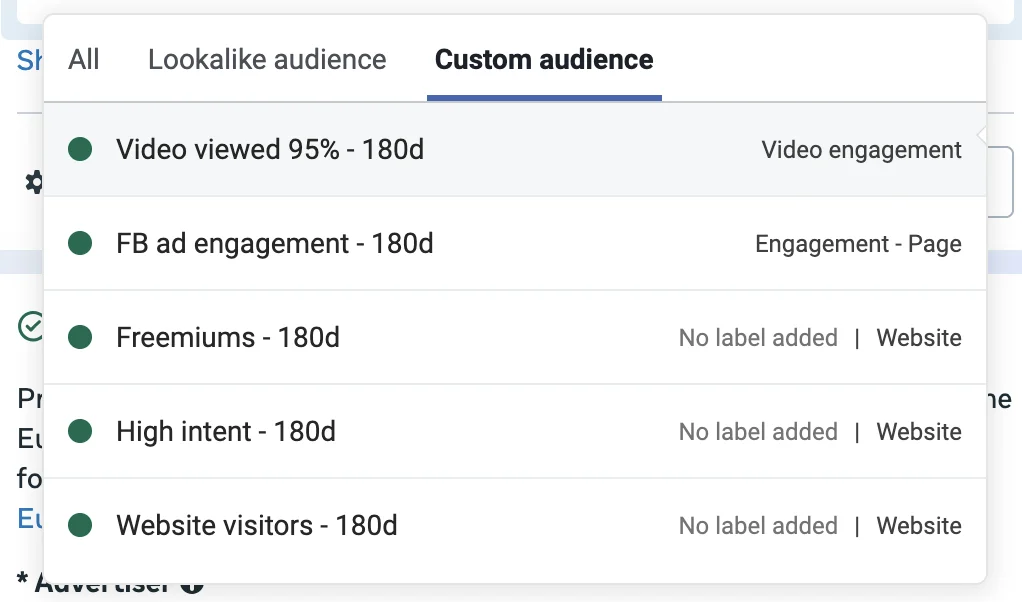1022x602 pixels.
Task: Select the Custom audience tab
Action: 544,59
